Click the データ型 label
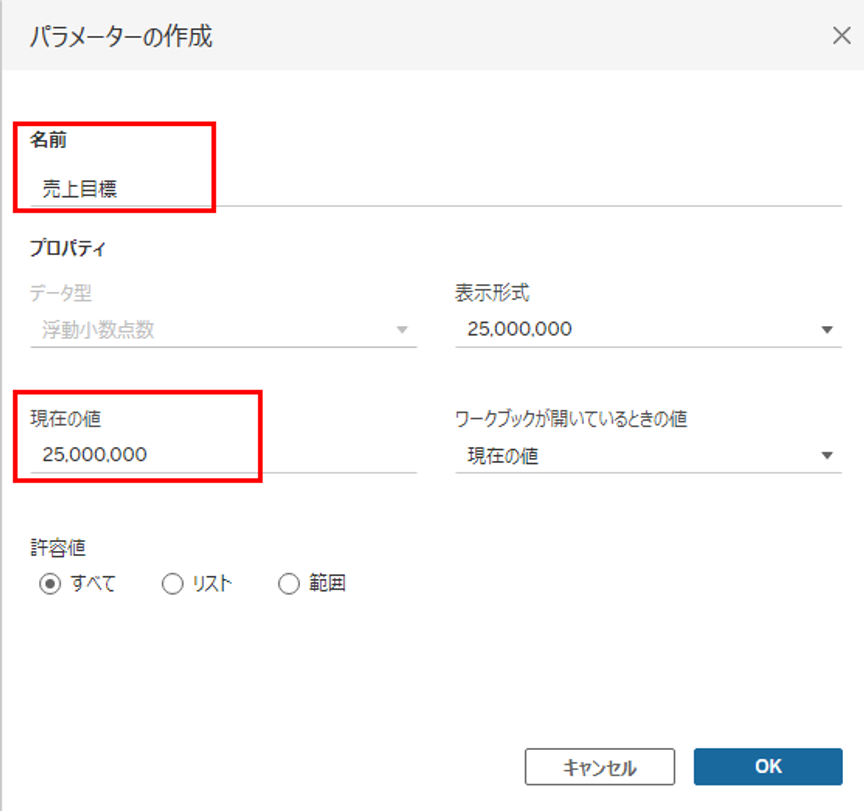 pyautogui.click(x=61, y=293)
